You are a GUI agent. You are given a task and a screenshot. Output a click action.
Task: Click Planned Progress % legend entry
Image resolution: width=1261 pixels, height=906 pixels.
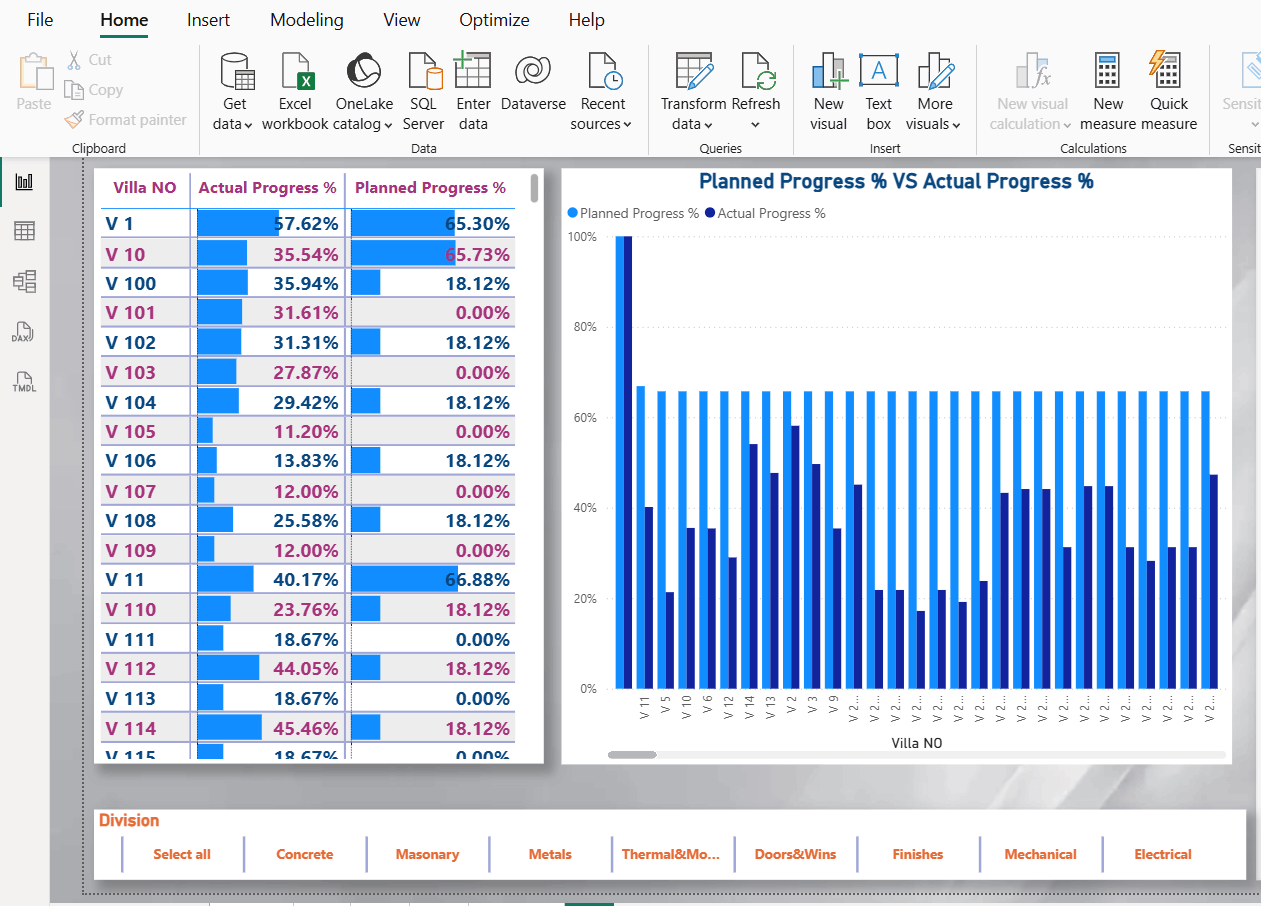point(633,213)
